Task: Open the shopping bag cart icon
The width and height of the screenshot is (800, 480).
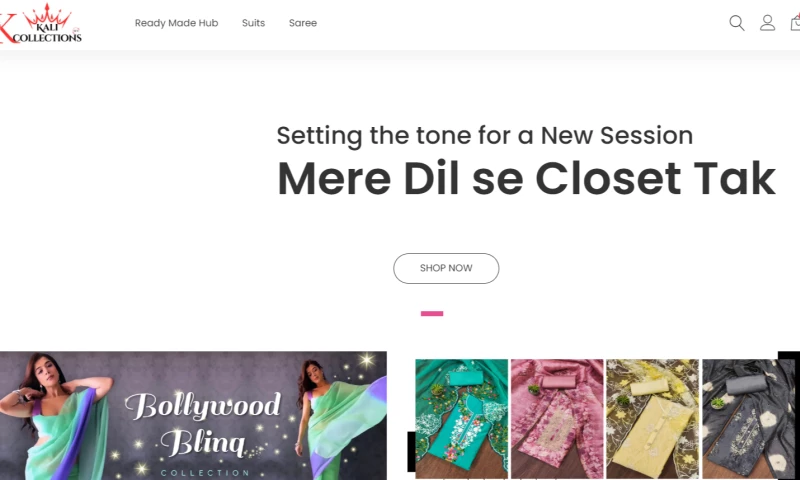Action: pos(795,23)
